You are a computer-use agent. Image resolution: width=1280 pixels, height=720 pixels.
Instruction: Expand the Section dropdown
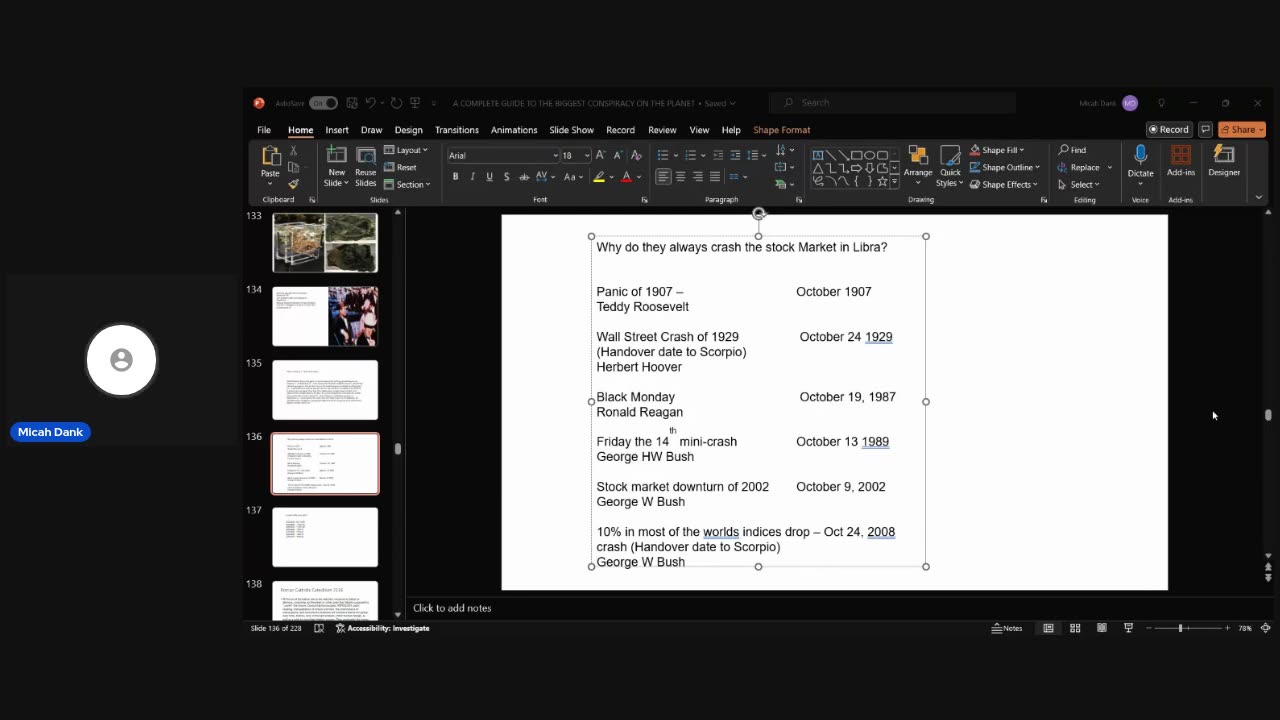click(407, 184)
